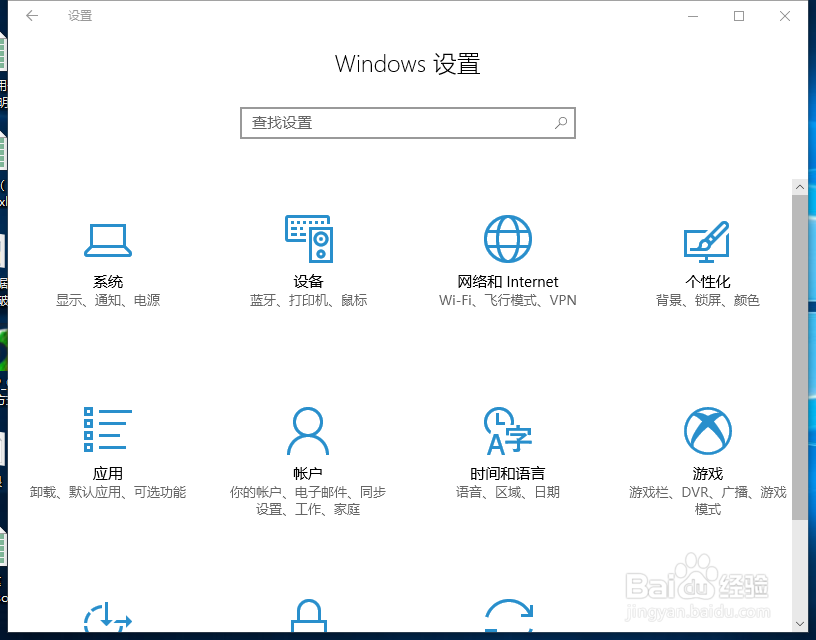Open the Time and Language (时间和语言) icon
This screenshot has height=640, width=816.
(x=508, y=431)
